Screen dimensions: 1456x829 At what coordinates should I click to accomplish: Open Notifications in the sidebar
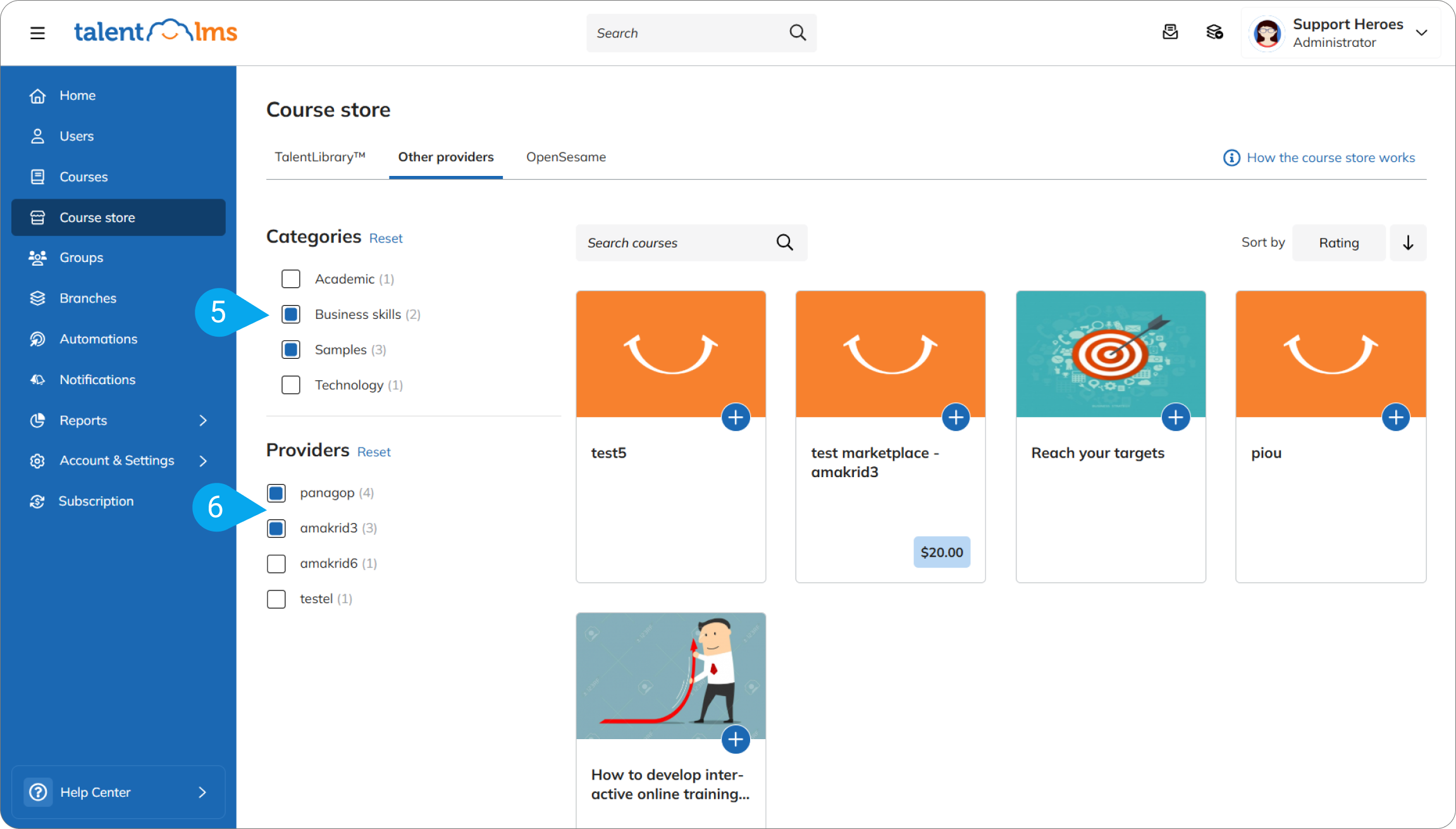(x=118, y=380)
